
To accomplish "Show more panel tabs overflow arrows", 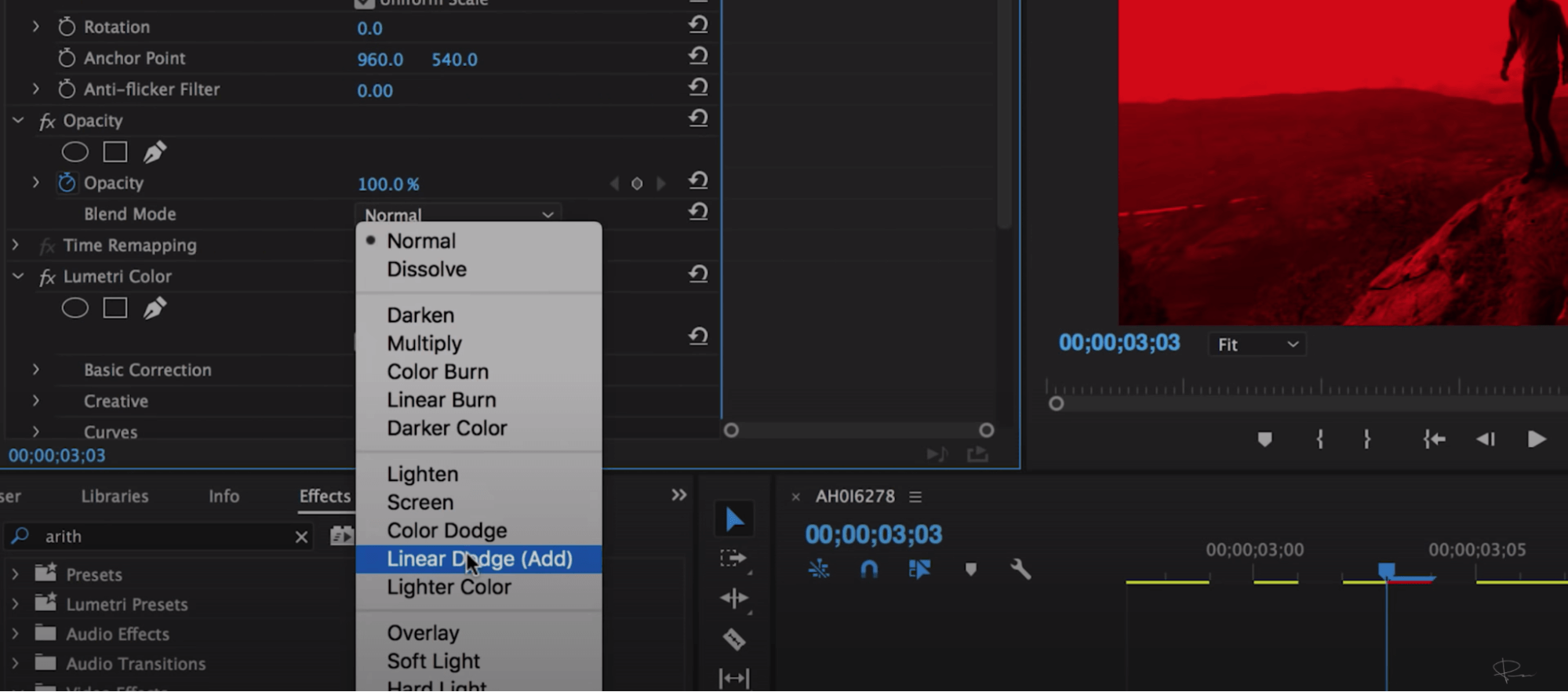I will 678,495.
